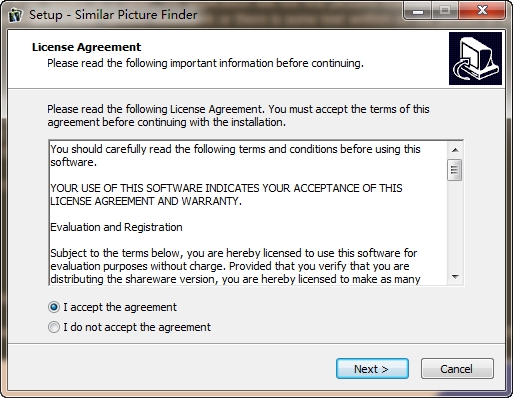Select "I accept the agreement" radio button

[x=54, y=307]
